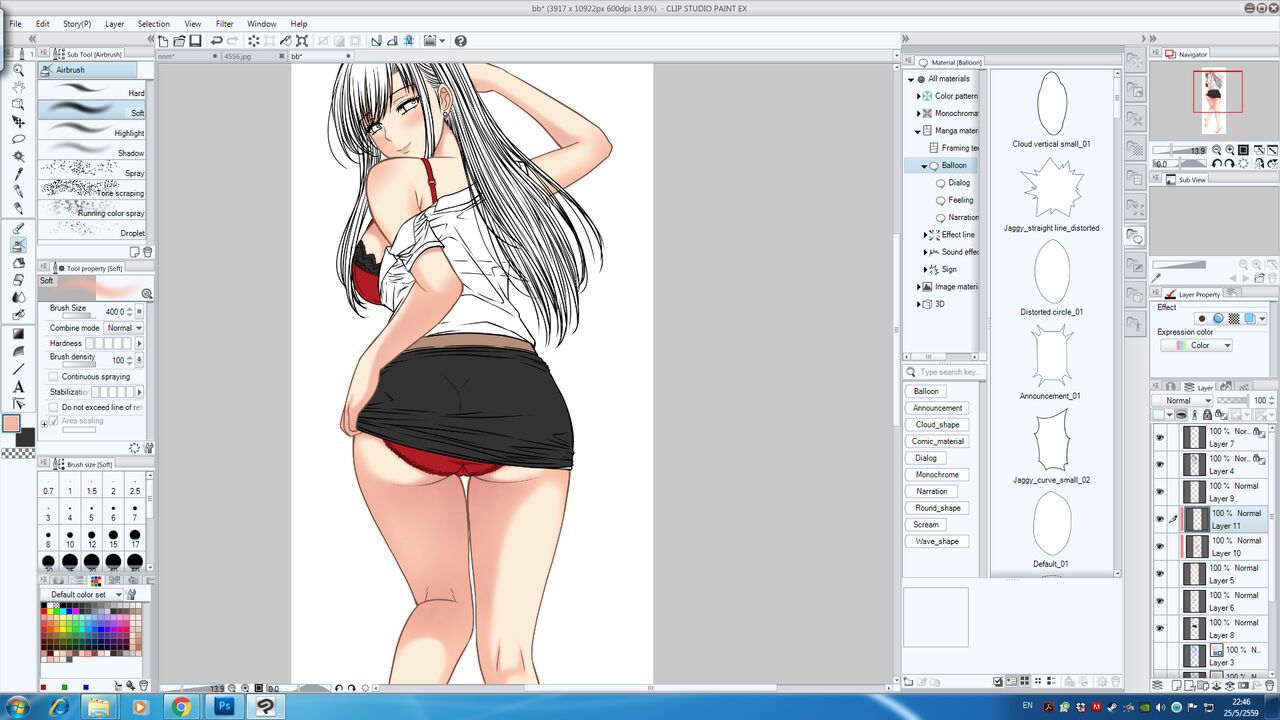Select the Highlight airbrush sub tool
The image size is (1280, 720).
(x=91, y=129)
